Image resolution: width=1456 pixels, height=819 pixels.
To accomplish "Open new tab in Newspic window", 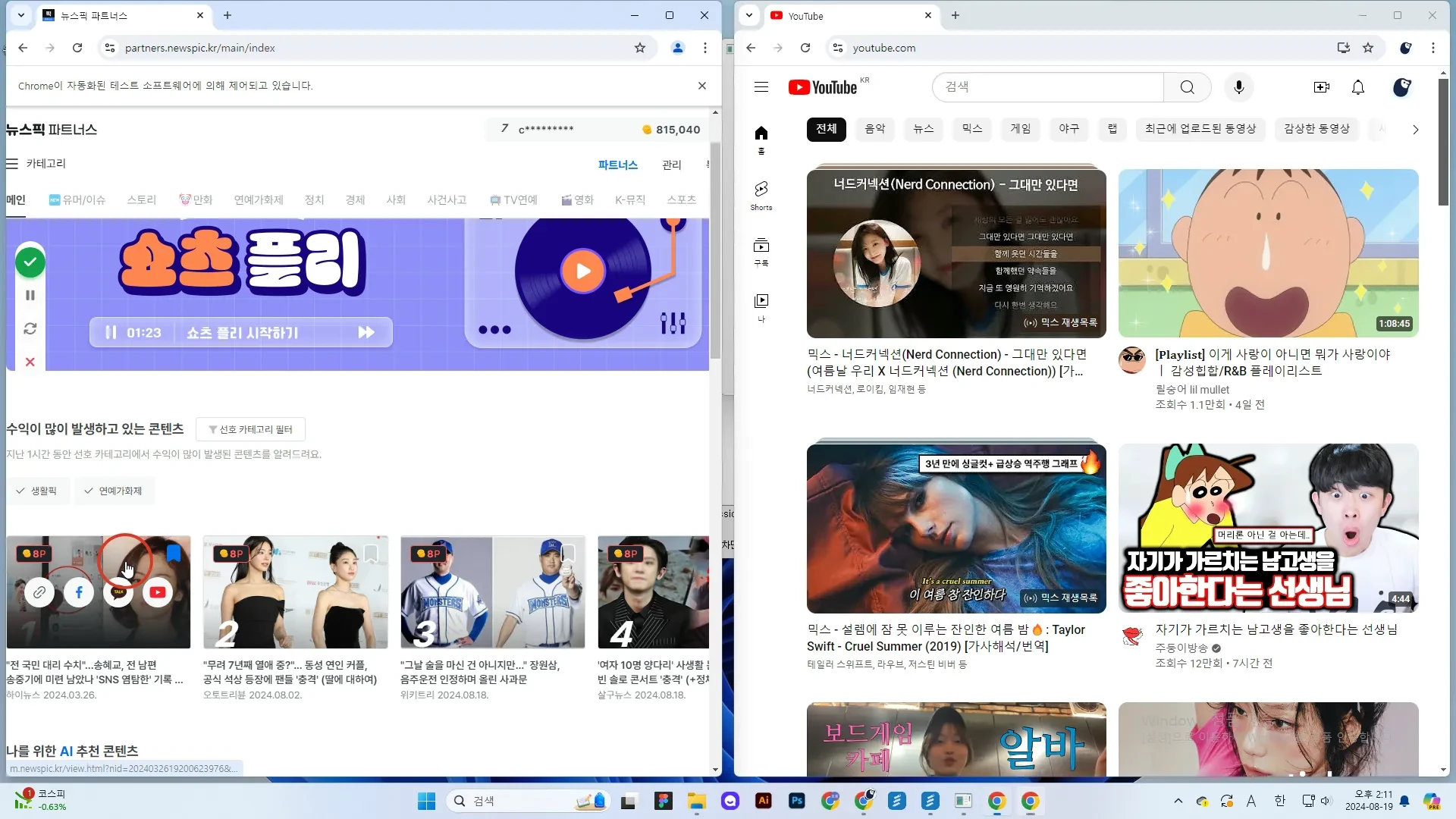I will pyautogui.click(x=227, y=15).
